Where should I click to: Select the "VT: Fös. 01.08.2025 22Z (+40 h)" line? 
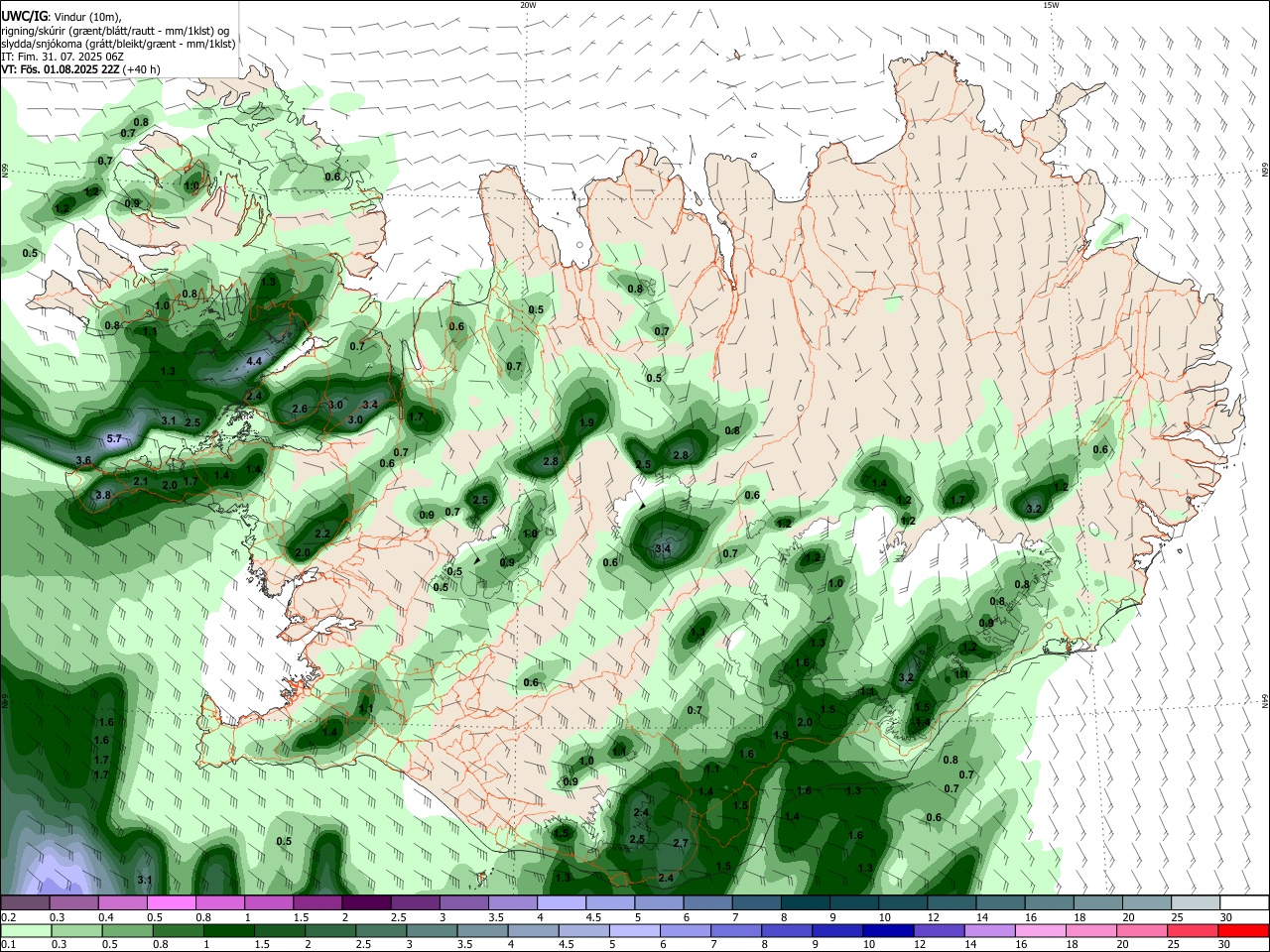[80, 69]
